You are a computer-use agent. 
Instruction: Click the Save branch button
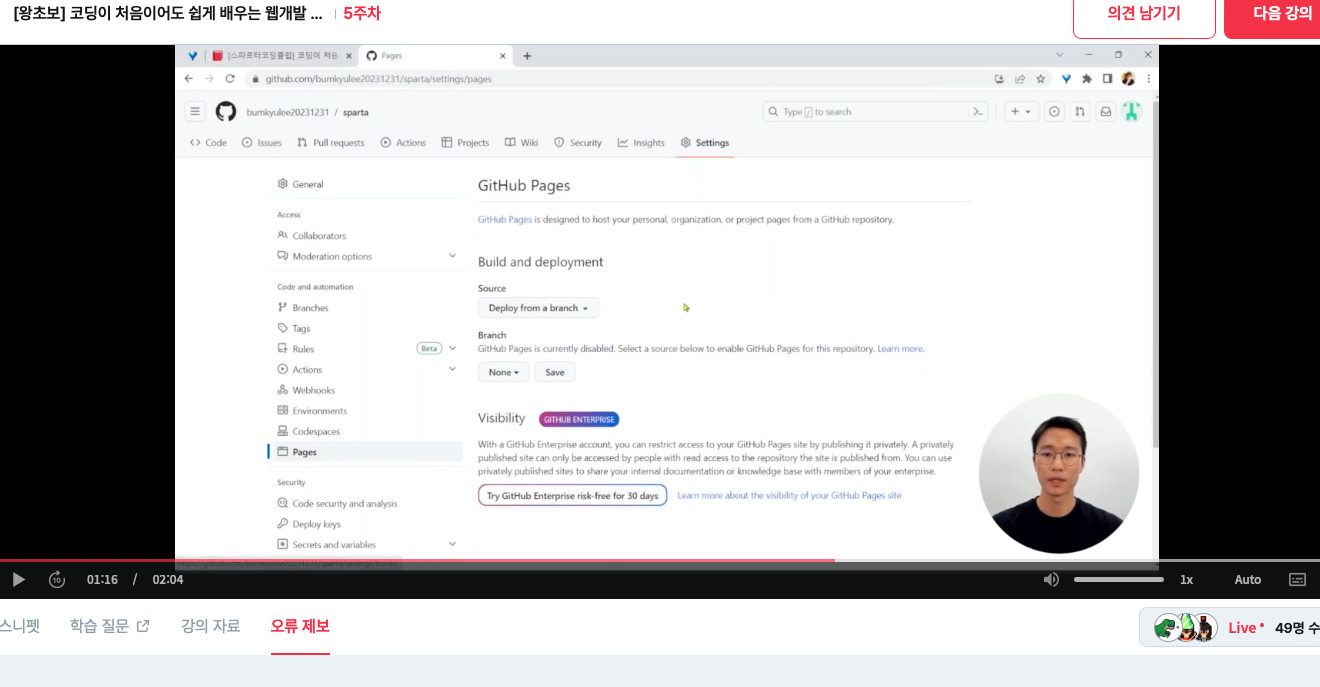point(555,372)
